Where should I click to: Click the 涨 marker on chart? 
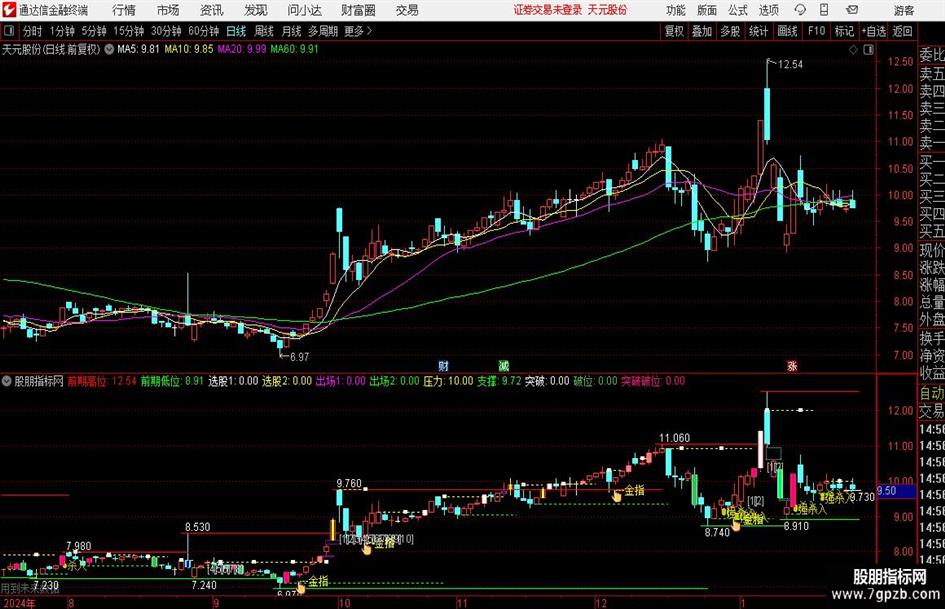tap(792, 366)
